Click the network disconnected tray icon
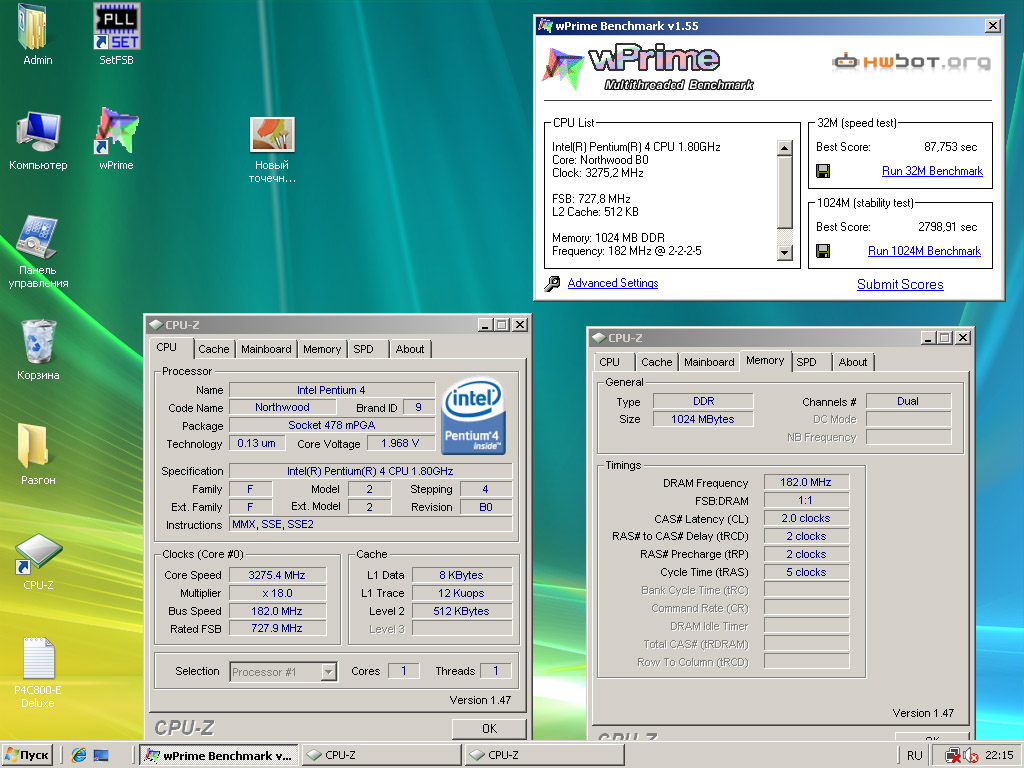The image size is (1024, 768). (x=953, y=756)
